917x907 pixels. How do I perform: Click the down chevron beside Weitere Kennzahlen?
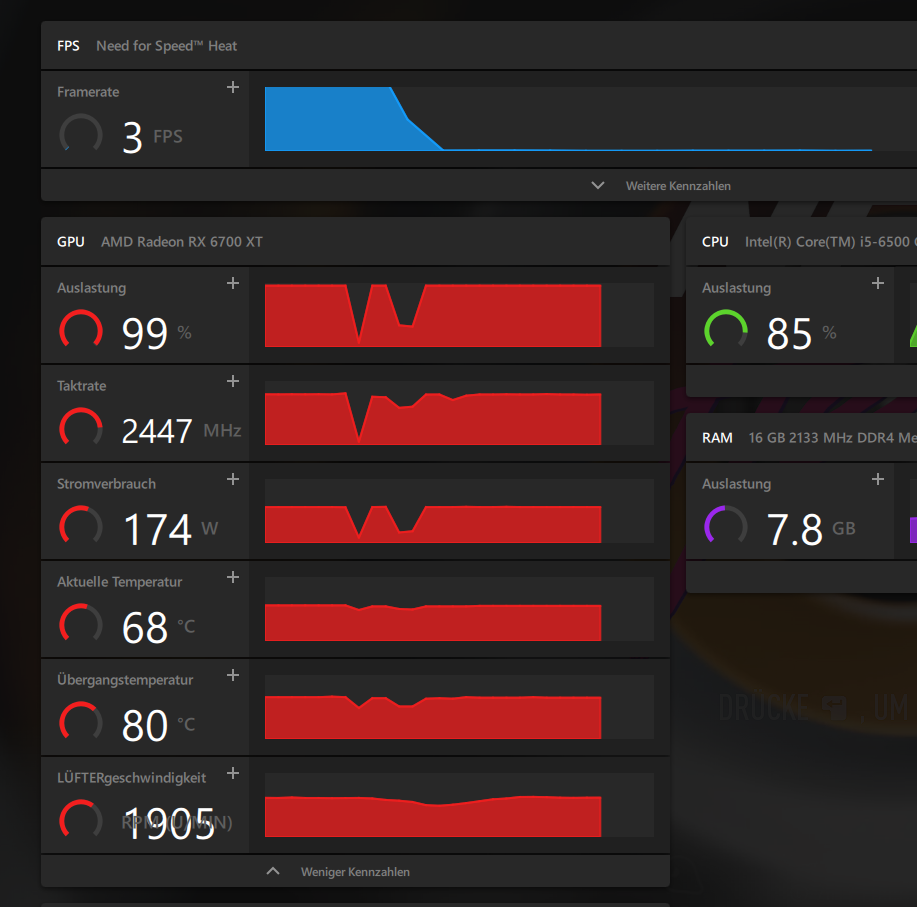coord(598,185)
